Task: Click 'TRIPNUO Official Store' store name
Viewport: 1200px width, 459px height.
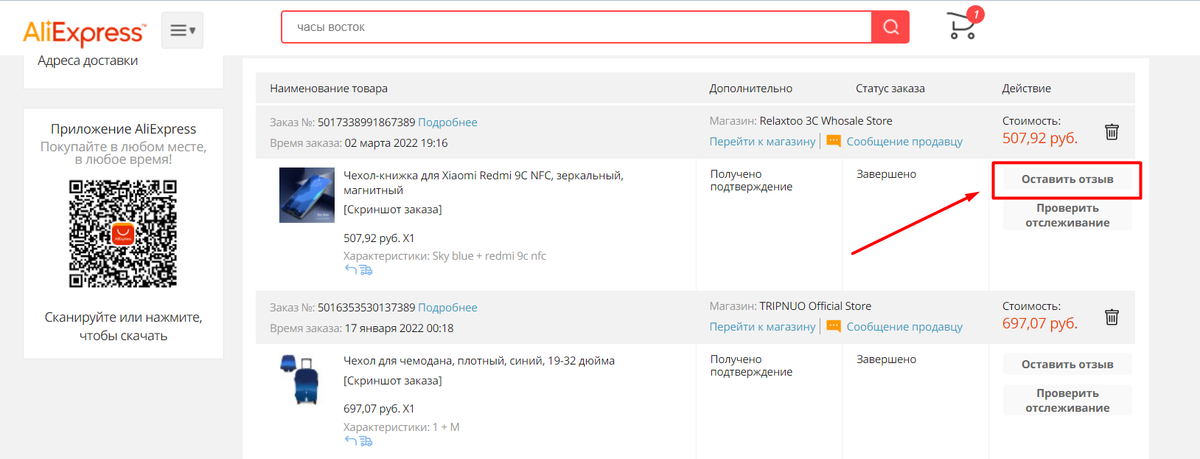Action: 815,306
